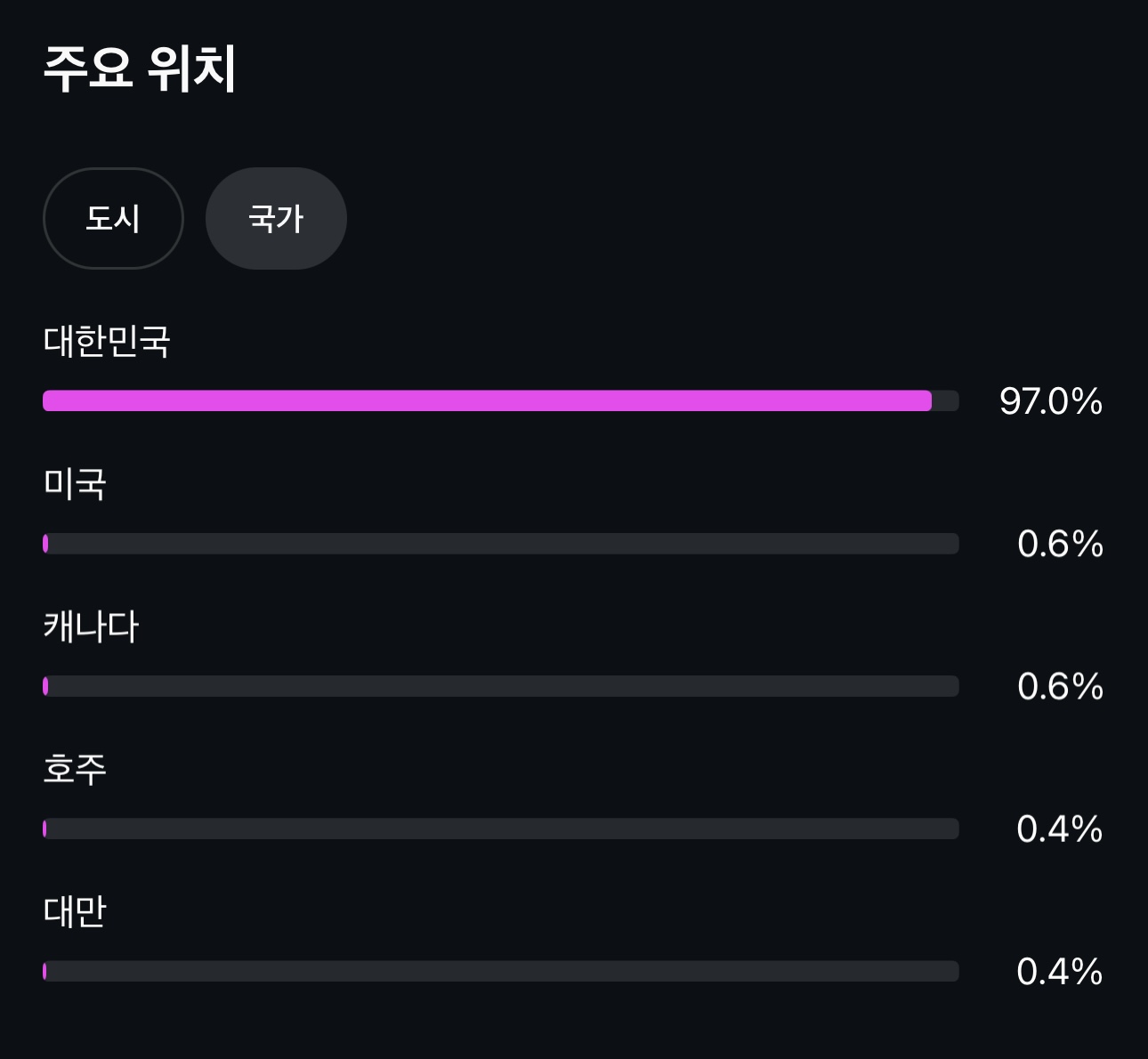Click the 캐나다 progress bar
Image resolution: width=1148 pixels, height=1059 pixels.
(x=501, y=686)
